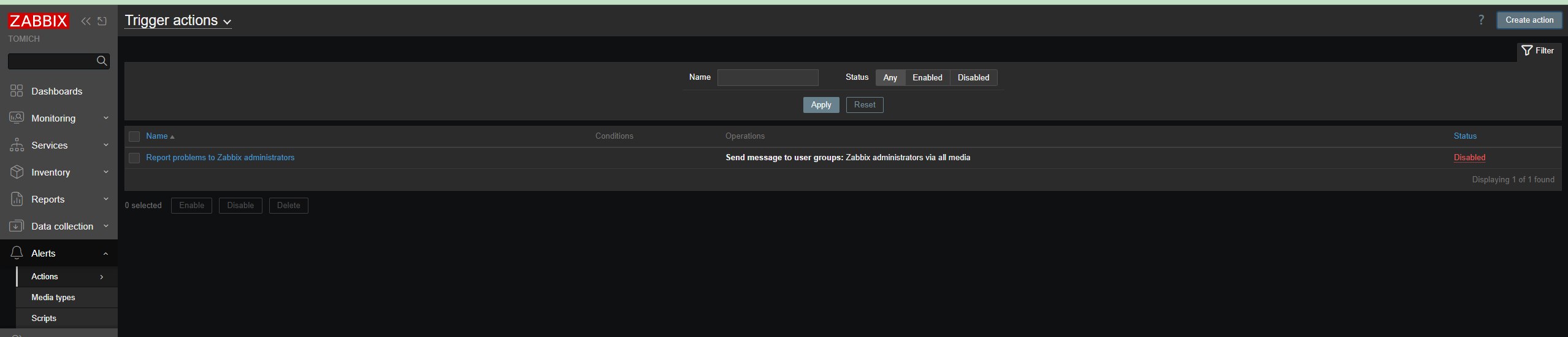Open help via question mark icon
The width and height of the screenshot is (1568, 337).
click(x=1481, y=20)
